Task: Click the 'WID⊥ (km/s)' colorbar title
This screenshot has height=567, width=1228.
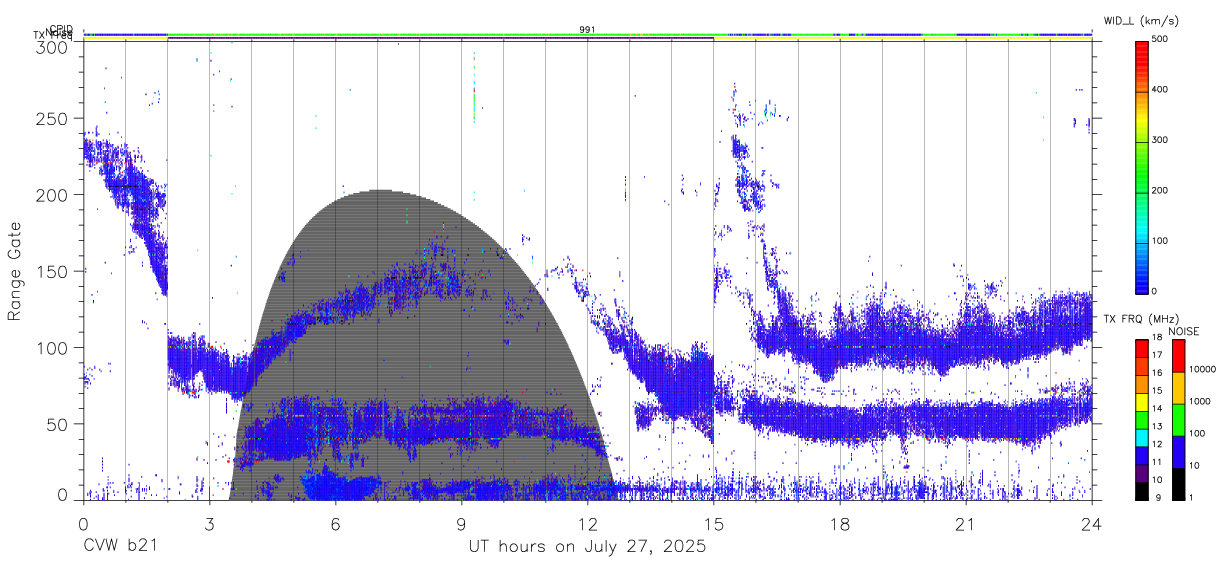Action: click(1144, 20)
